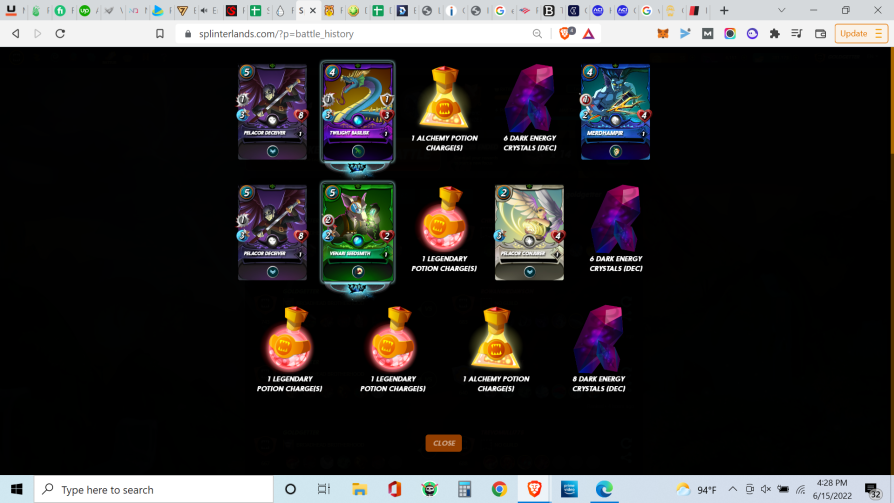
Task: Open the media playlist control
Action: (x=797, y=34)
